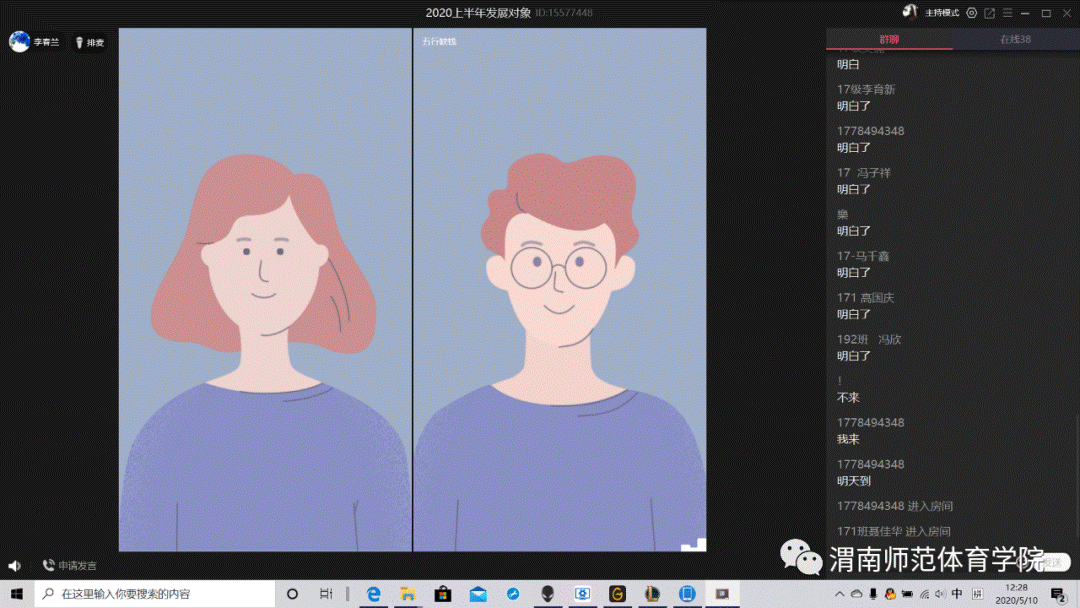Select the right 五行缺钱 video panel
1080x608 pixels.
click(559, 290)
